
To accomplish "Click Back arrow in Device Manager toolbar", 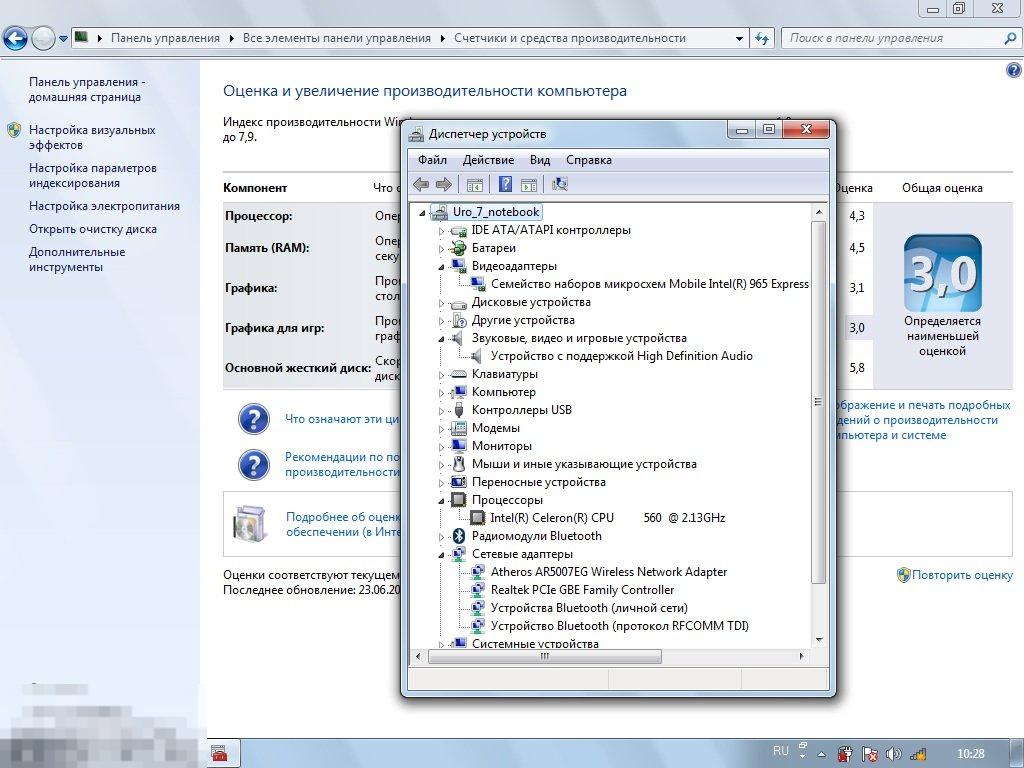I will (421, 185).
